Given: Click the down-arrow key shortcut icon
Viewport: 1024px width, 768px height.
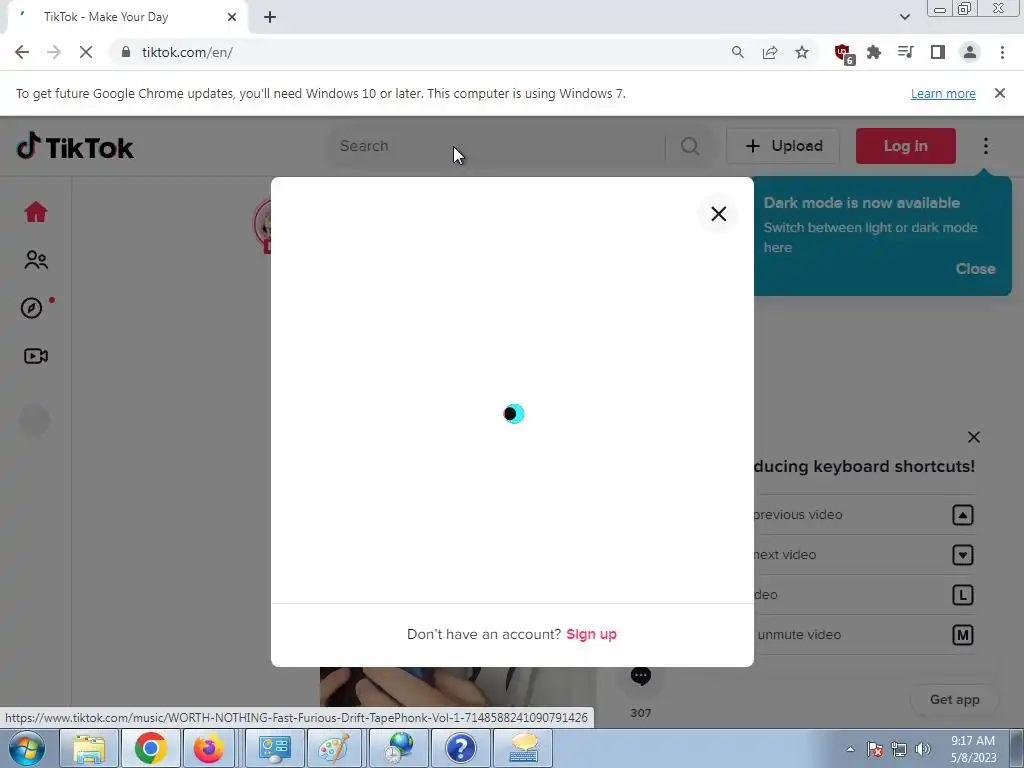Looking at the screenshot, I should pos(963,554).
